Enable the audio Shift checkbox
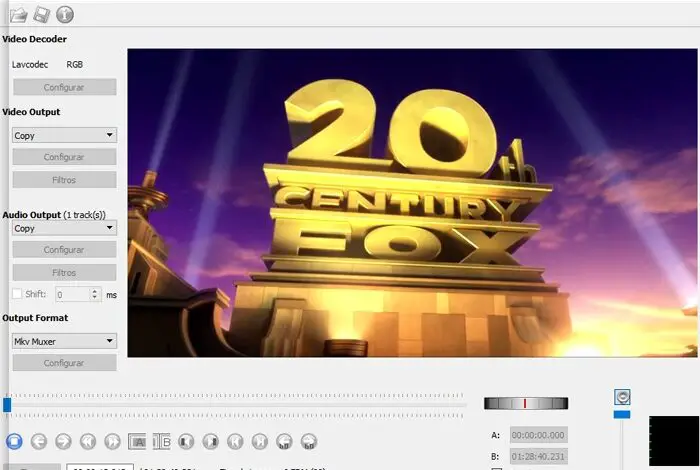700x470 pixels. click(17, 294)
